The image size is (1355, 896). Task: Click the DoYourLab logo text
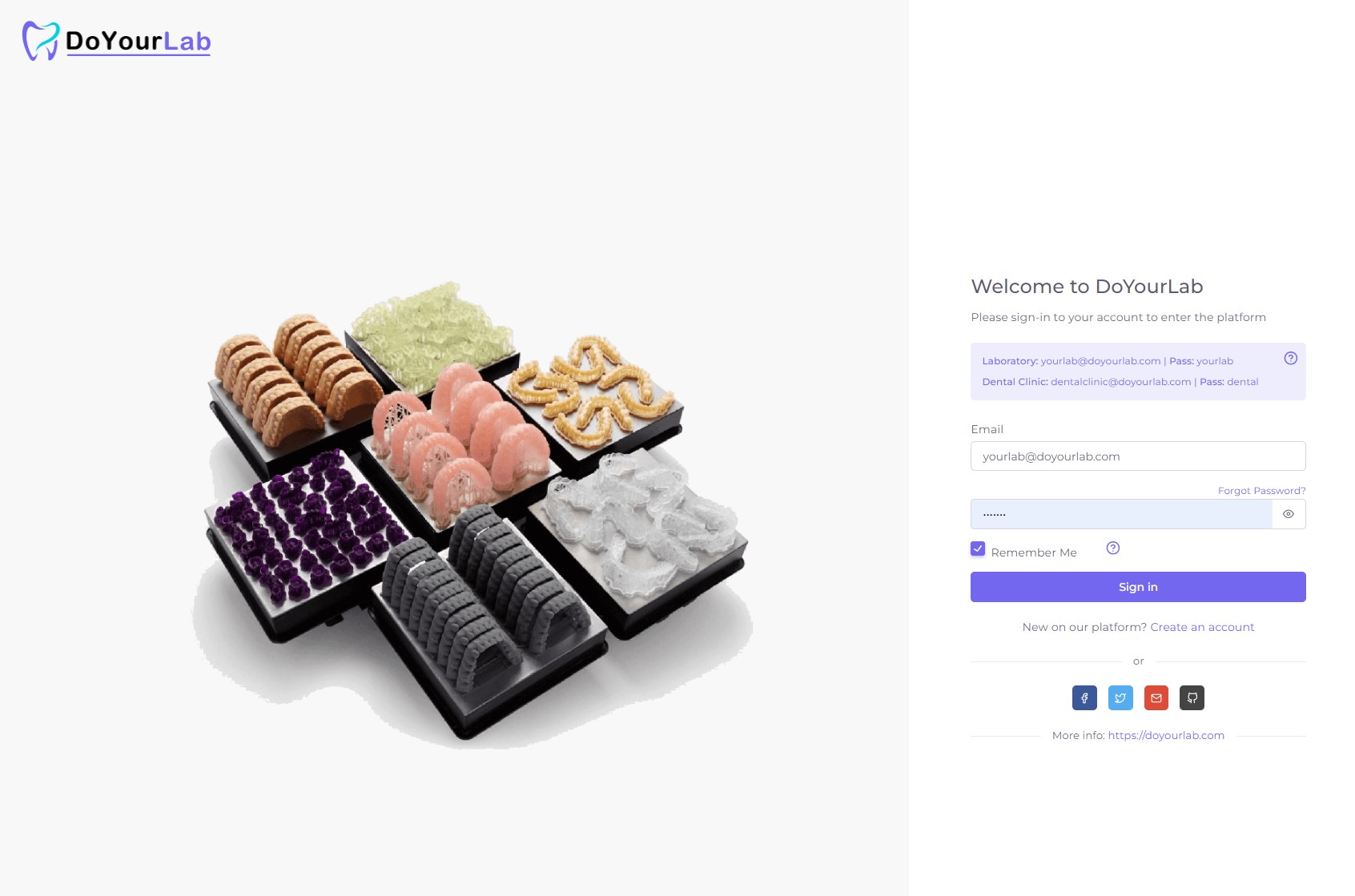(139, 41)
